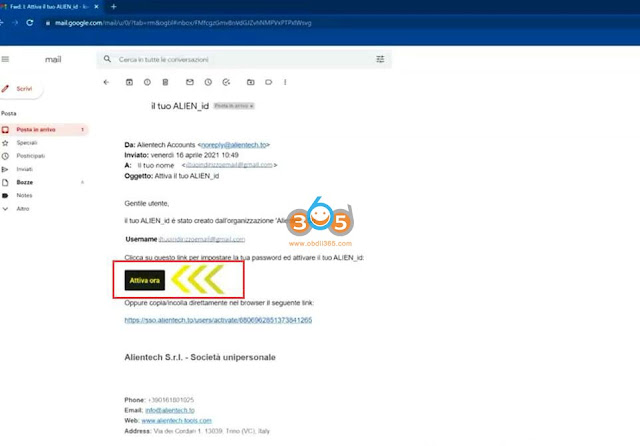Screen dimensions: 640x446
Task: Move email to folder icon
Action: click(x=251, y=82)
